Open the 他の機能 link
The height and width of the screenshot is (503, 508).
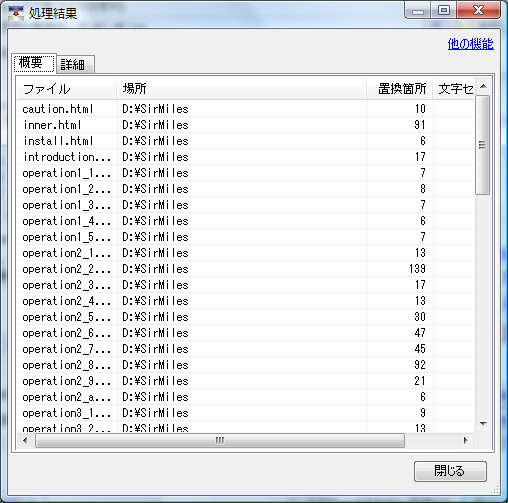coord(470,44)
